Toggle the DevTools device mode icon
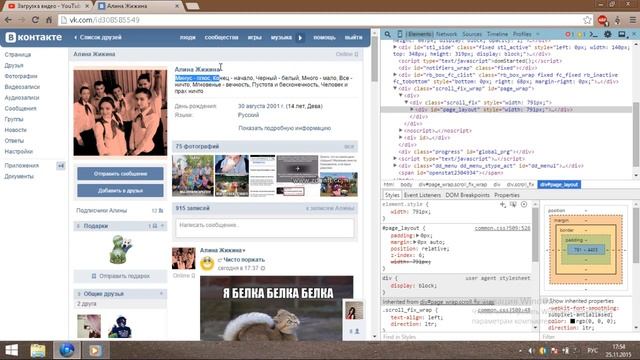The height and width of the screenshot is (360, 640). pos(400,34)
